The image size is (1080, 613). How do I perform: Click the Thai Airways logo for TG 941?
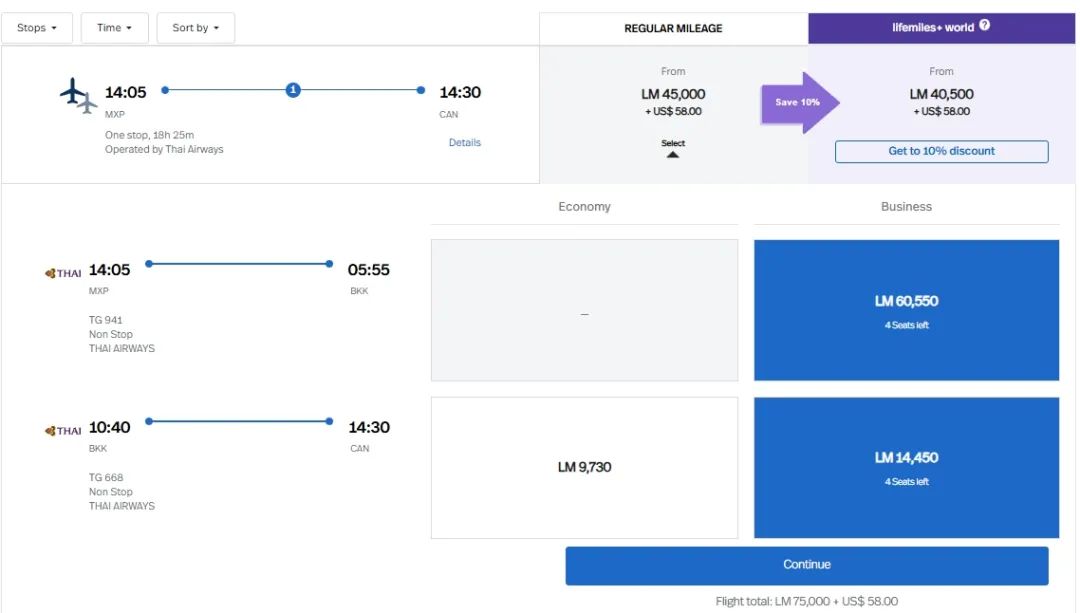point(63,273)
